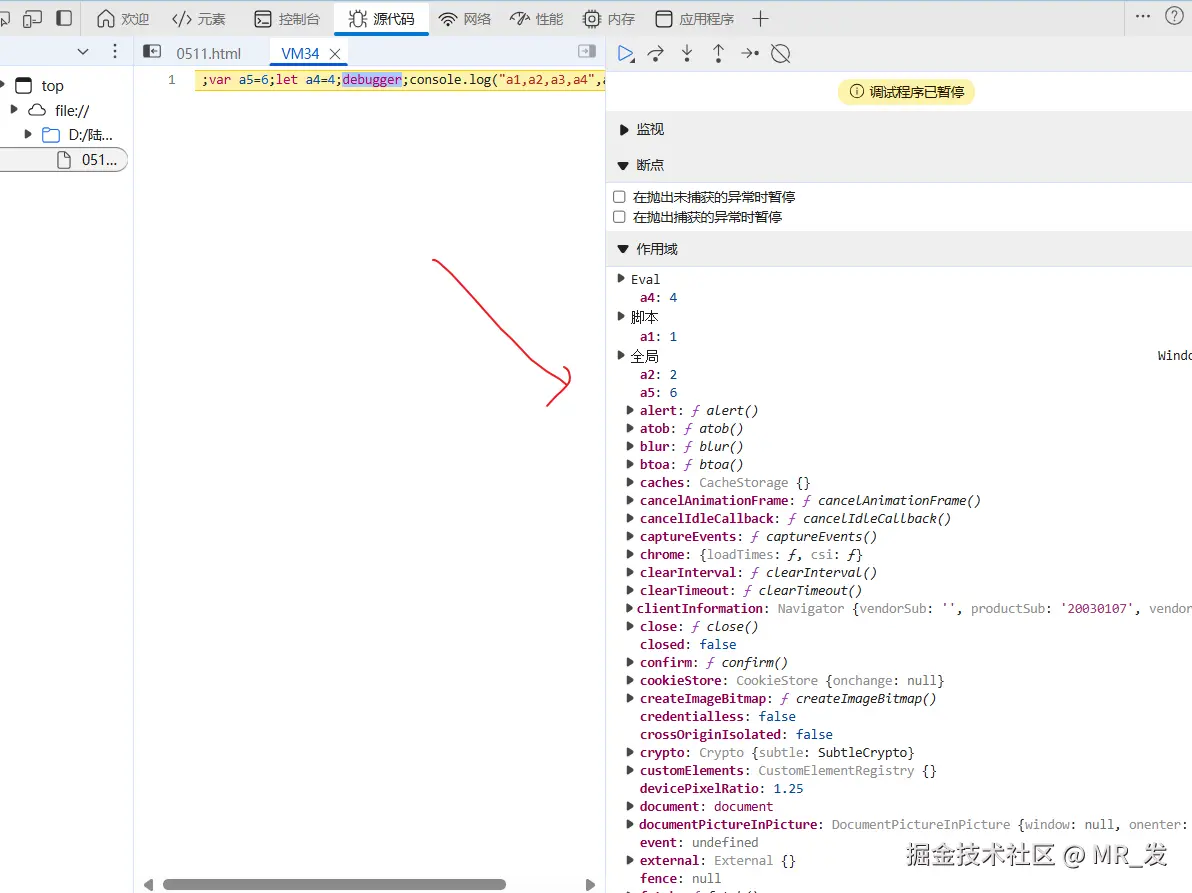Open navigator vertical dots menu
The width and height of the screenshot is (1192, 893).
point(115,51)
